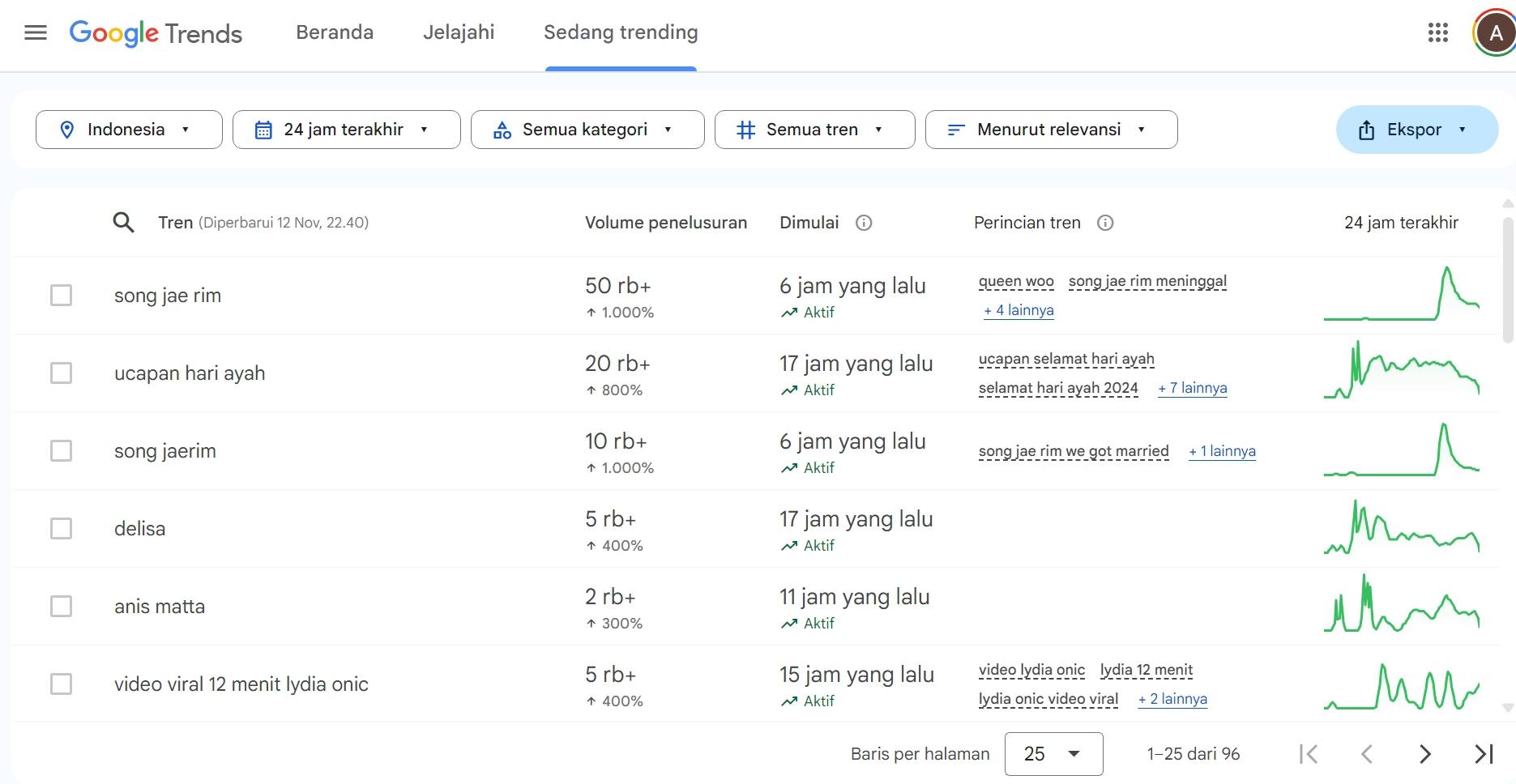Expand + 1 lainnya related queries

(1222, 451)
